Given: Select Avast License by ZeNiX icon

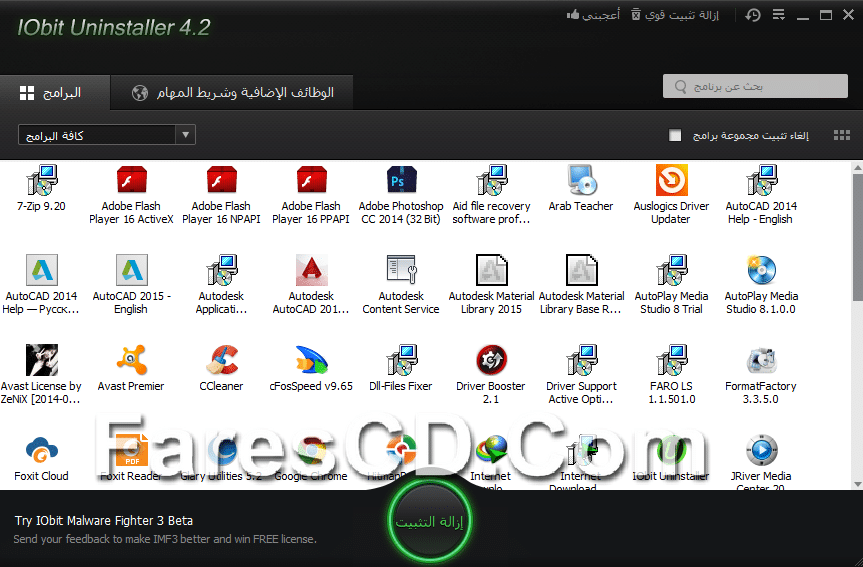Looking at the screenshot, I should (x=41, y=360).
